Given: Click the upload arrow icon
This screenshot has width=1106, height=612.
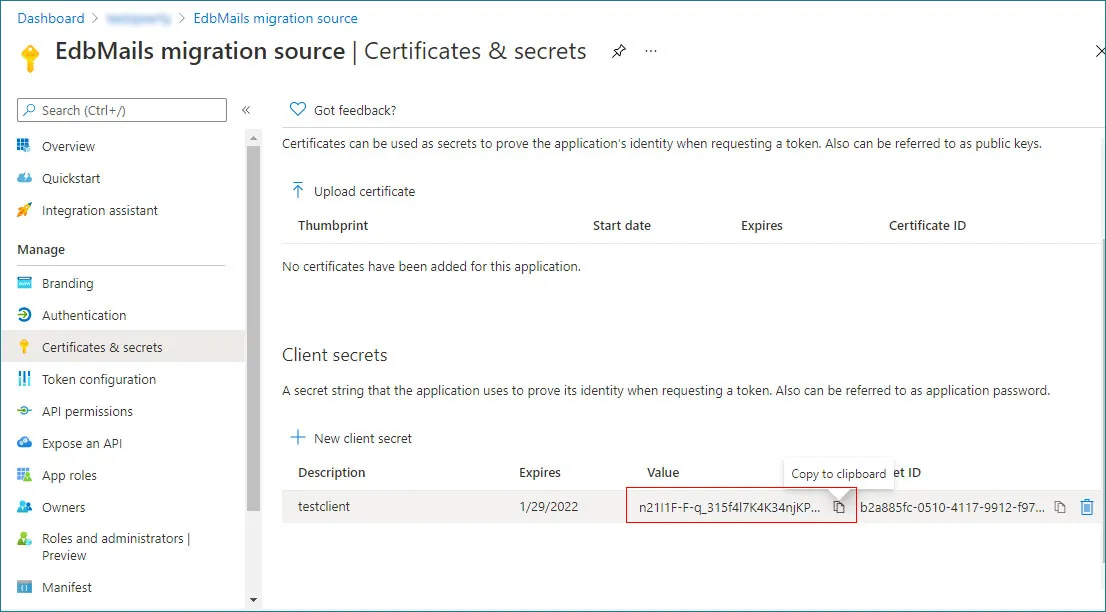Looking at the screenshot, I should 298,190.
